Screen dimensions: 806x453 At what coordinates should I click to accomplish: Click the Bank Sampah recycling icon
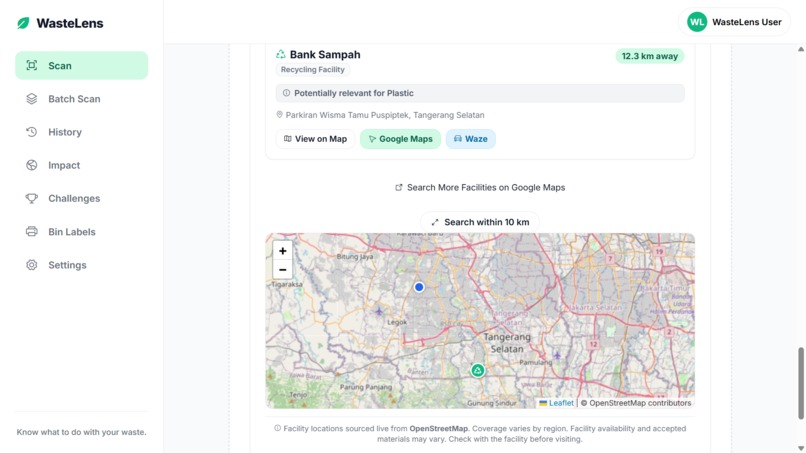pyautogui.click(x=281, y=54)
